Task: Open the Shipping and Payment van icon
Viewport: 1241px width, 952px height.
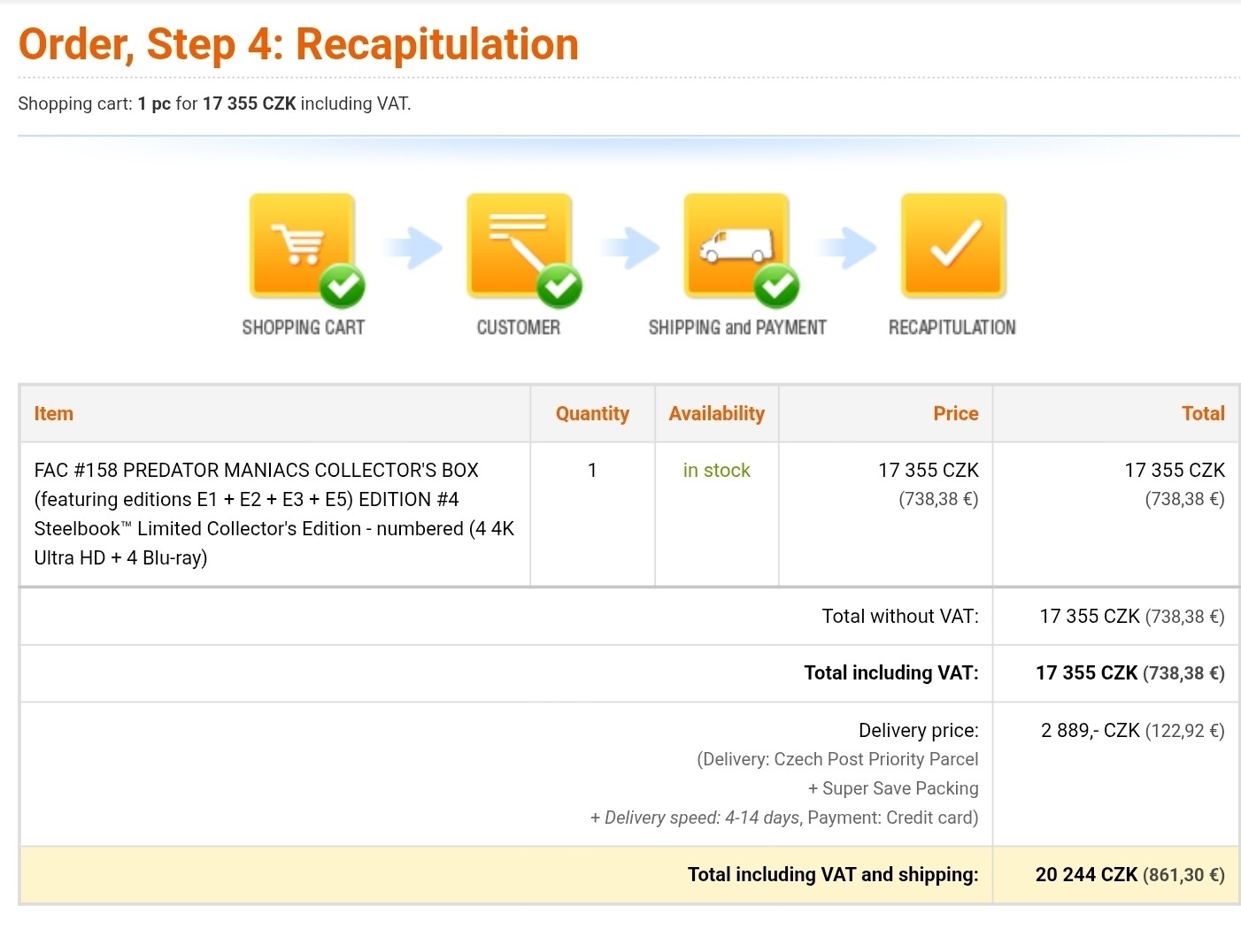Action: coord(736,246)
